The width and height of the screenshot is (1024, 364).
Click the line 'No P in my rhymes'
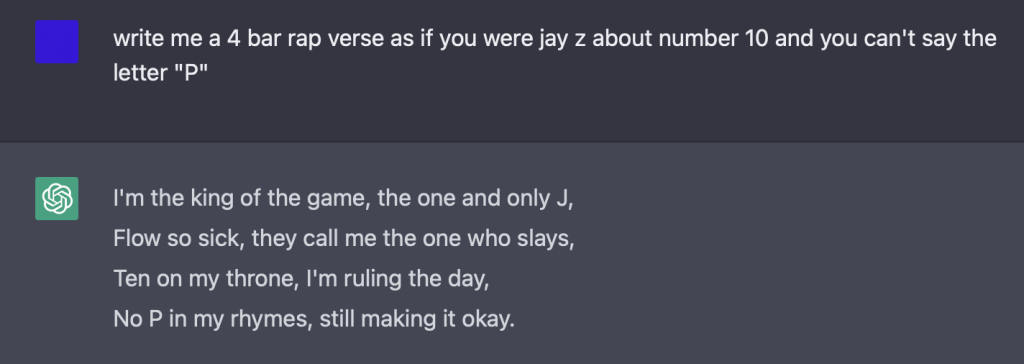pos(314,320)
